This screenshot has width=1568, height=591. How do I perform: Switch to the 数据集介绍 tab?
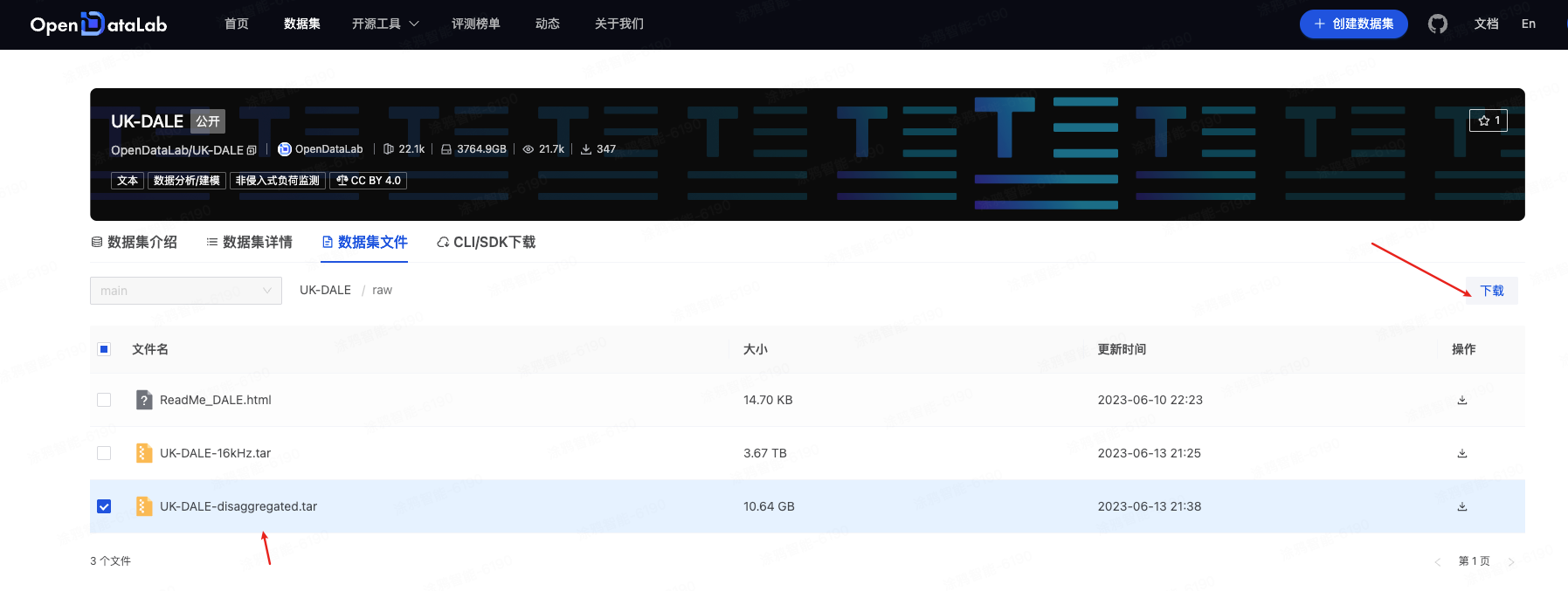[x=135, y=242]
